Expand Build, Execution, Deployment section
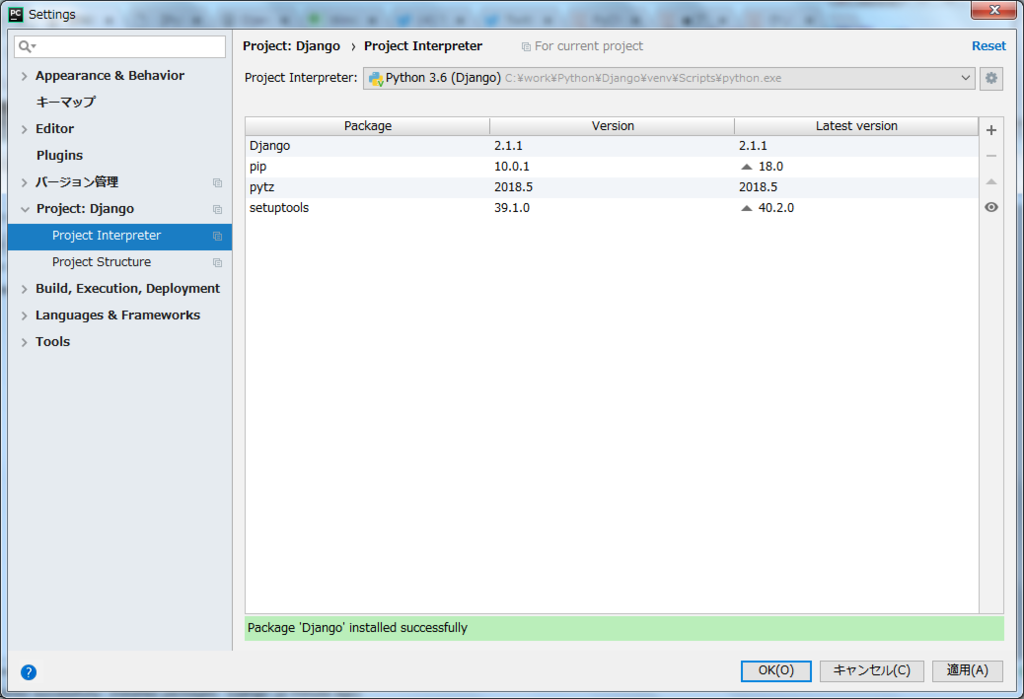Viewport: 1024px width, 699px height. pyautogui.click(x=24, y=289)
